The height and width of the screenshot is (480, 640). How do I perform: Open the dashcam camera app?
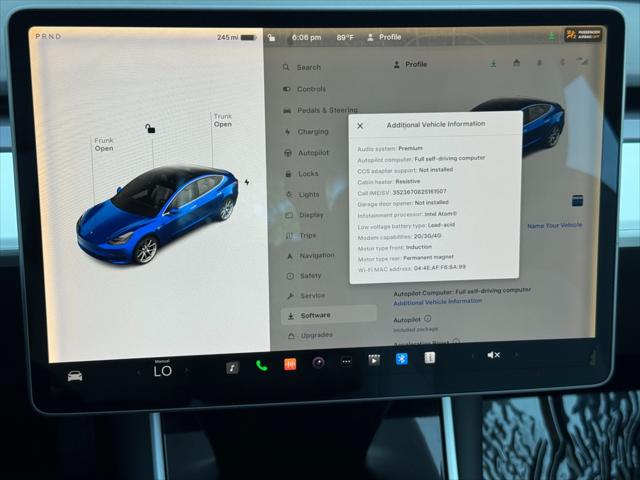click(318, 362)
